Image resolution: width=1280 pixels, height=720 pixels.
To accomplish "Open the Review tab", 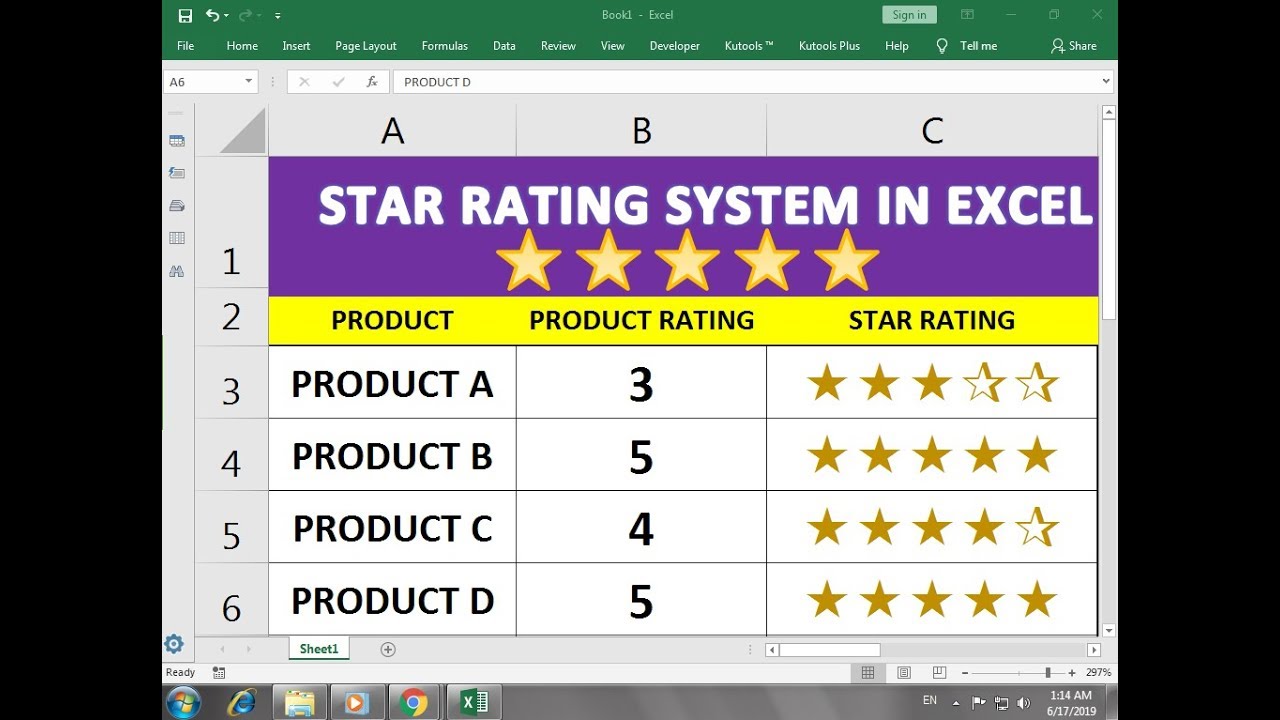I will 558,46.
